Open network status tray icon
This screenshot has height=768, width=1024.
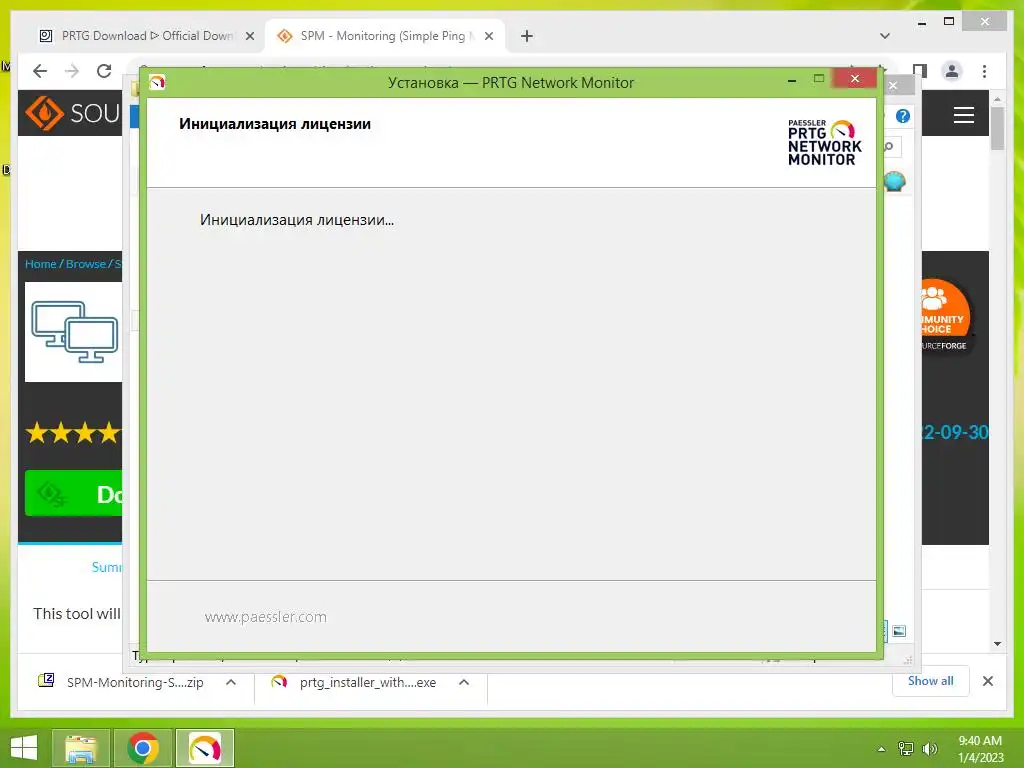tap(906, 749)
